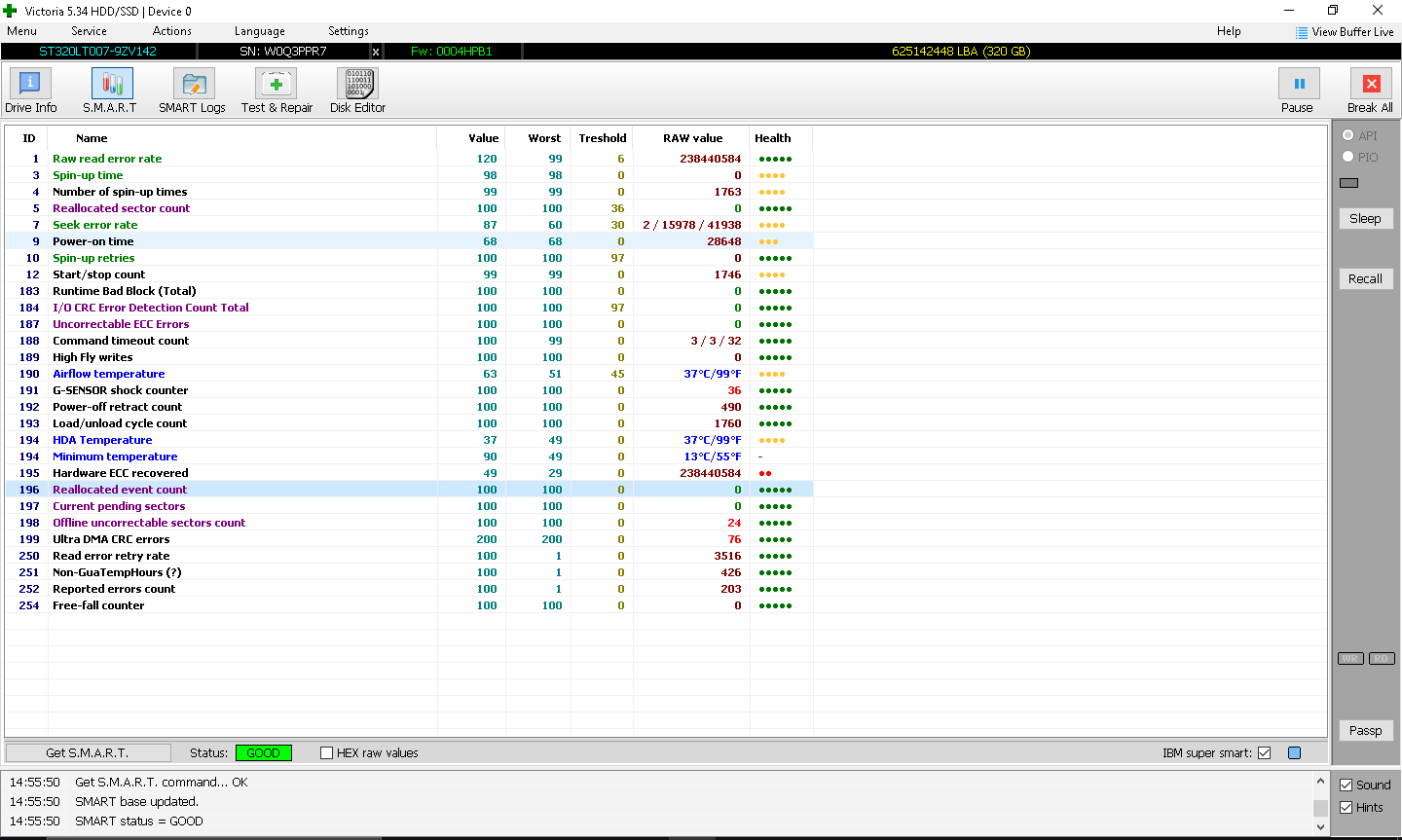Select the API radio button
Viewport: 1402px width, 840px height.
pyautogui.click(x=1348, y=135)
